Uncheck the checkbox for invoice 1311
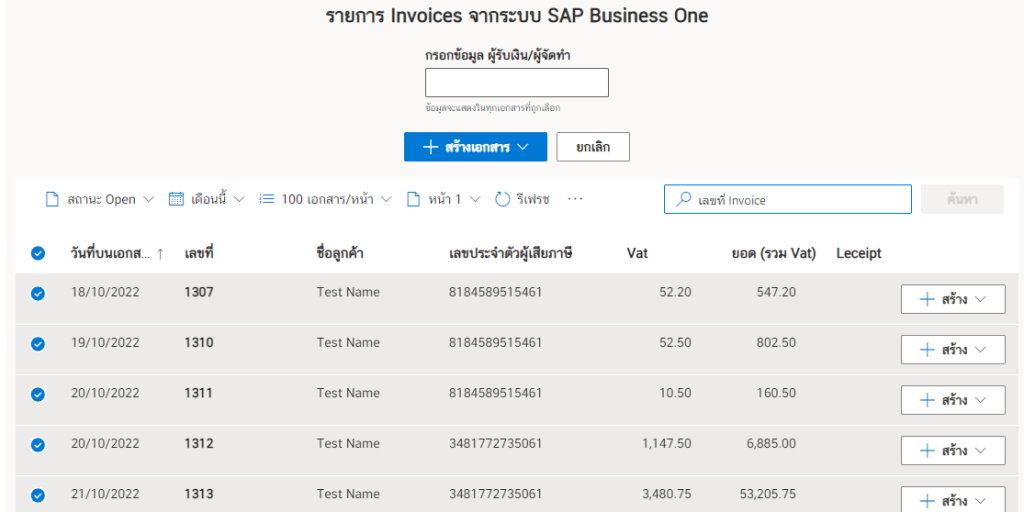This screenshot has width=1024, height=512. pyautogui.click(x=38, y=394)
